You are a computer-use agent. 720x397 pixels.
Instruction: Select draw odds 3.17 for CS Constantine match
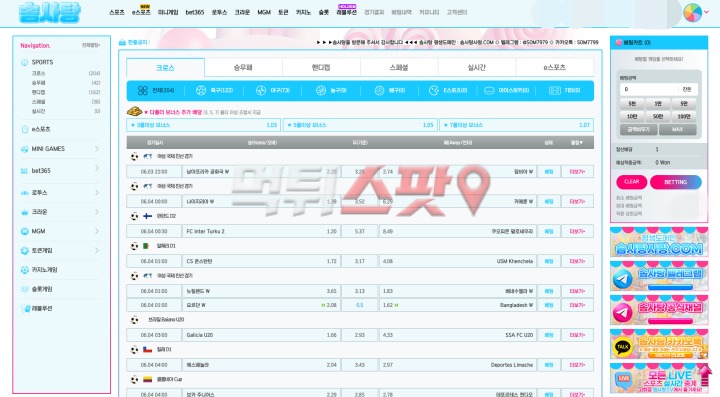pos(360,261)
